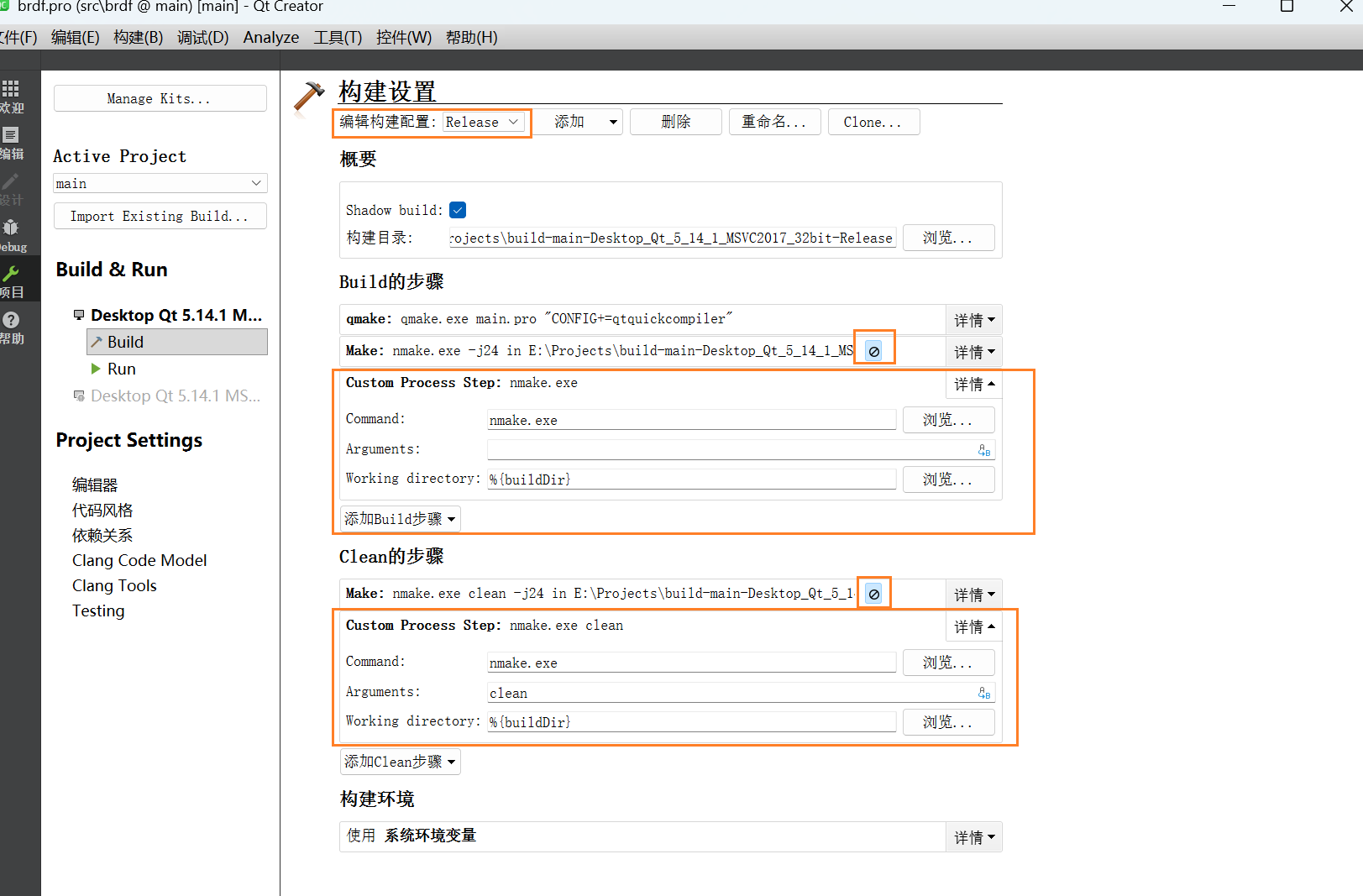Click variable icon in clean Arguments field
This screenshot has width=1363, height=896.
[984, 693]
